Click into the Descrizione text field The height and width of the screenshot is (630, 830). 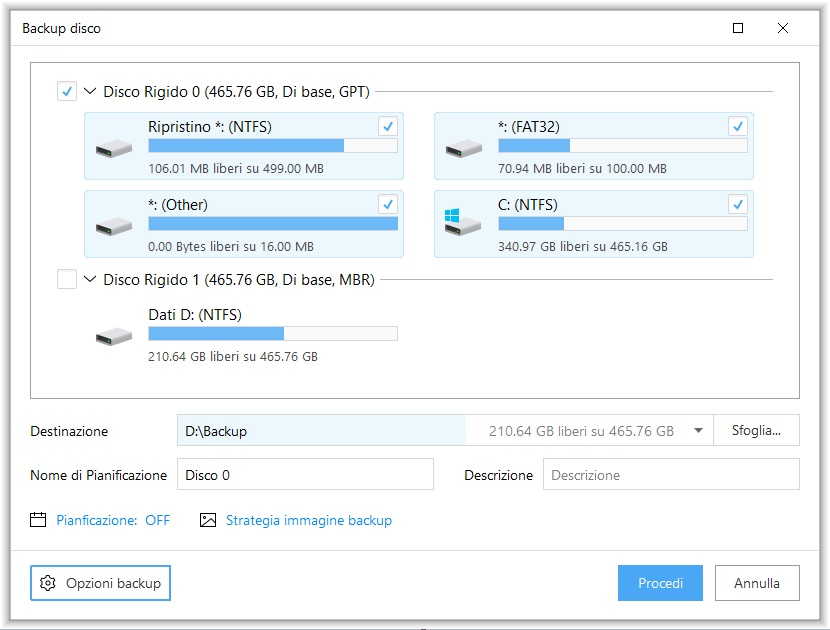point(670,475)
